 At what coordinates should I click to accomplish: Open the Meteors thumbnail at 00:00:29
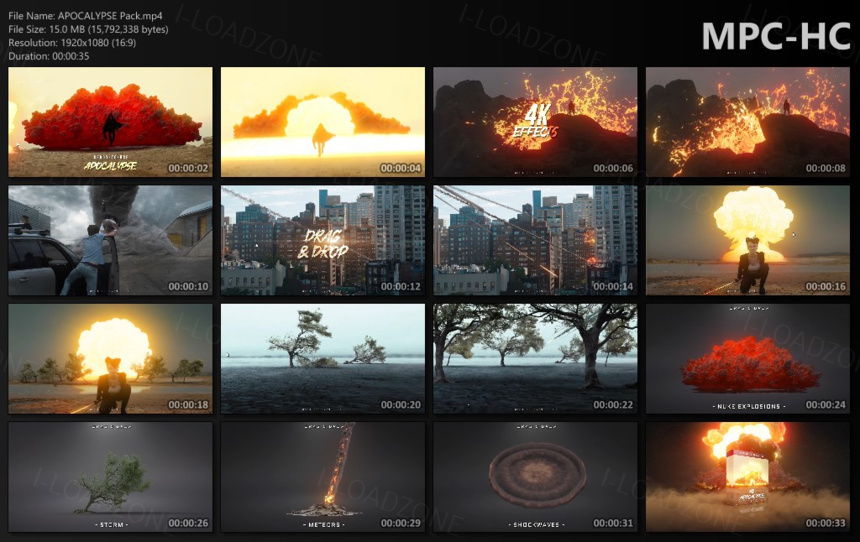(322, 477)
